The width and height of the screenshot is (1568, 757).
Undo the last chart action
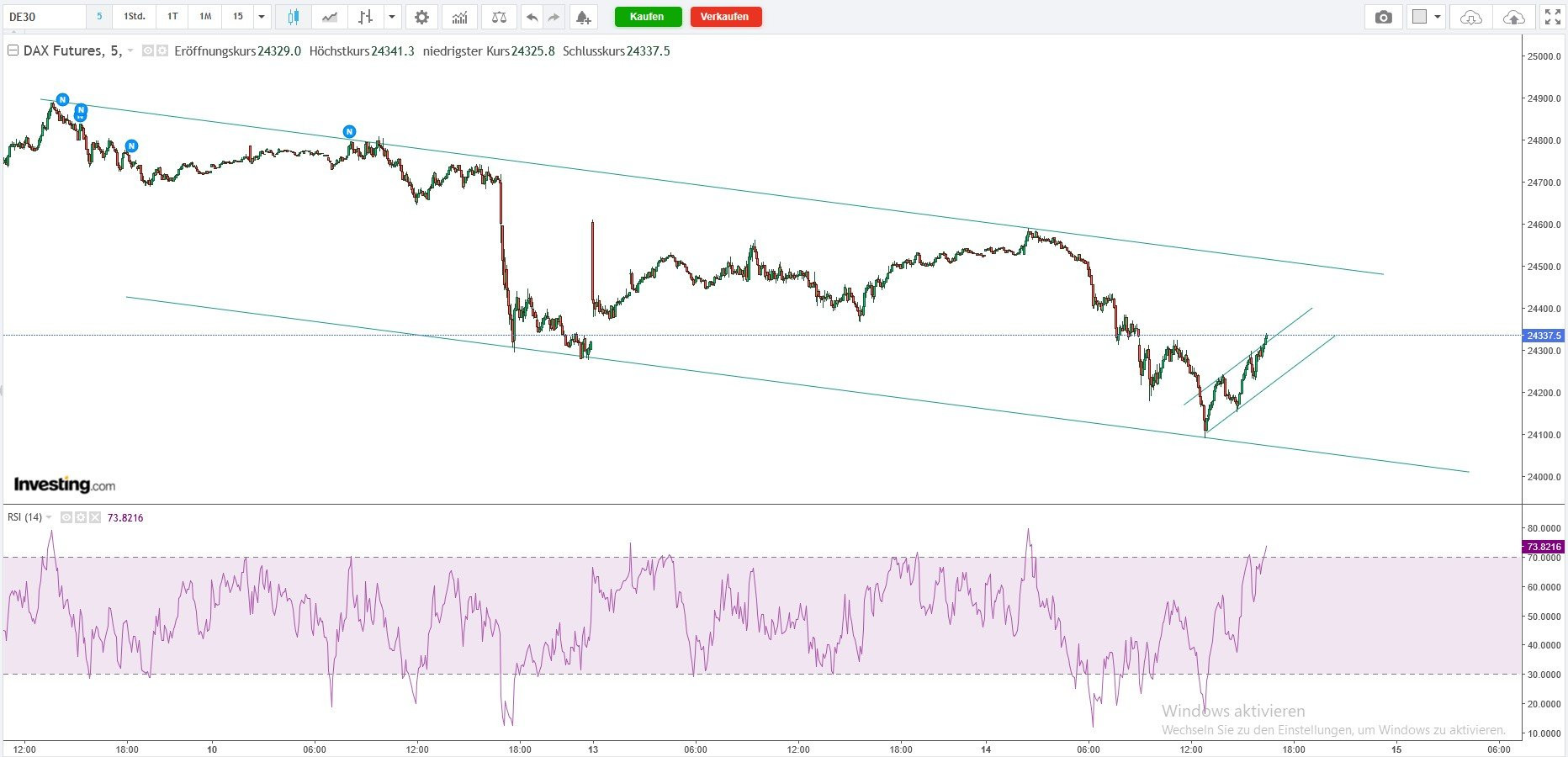click(532, 17)
